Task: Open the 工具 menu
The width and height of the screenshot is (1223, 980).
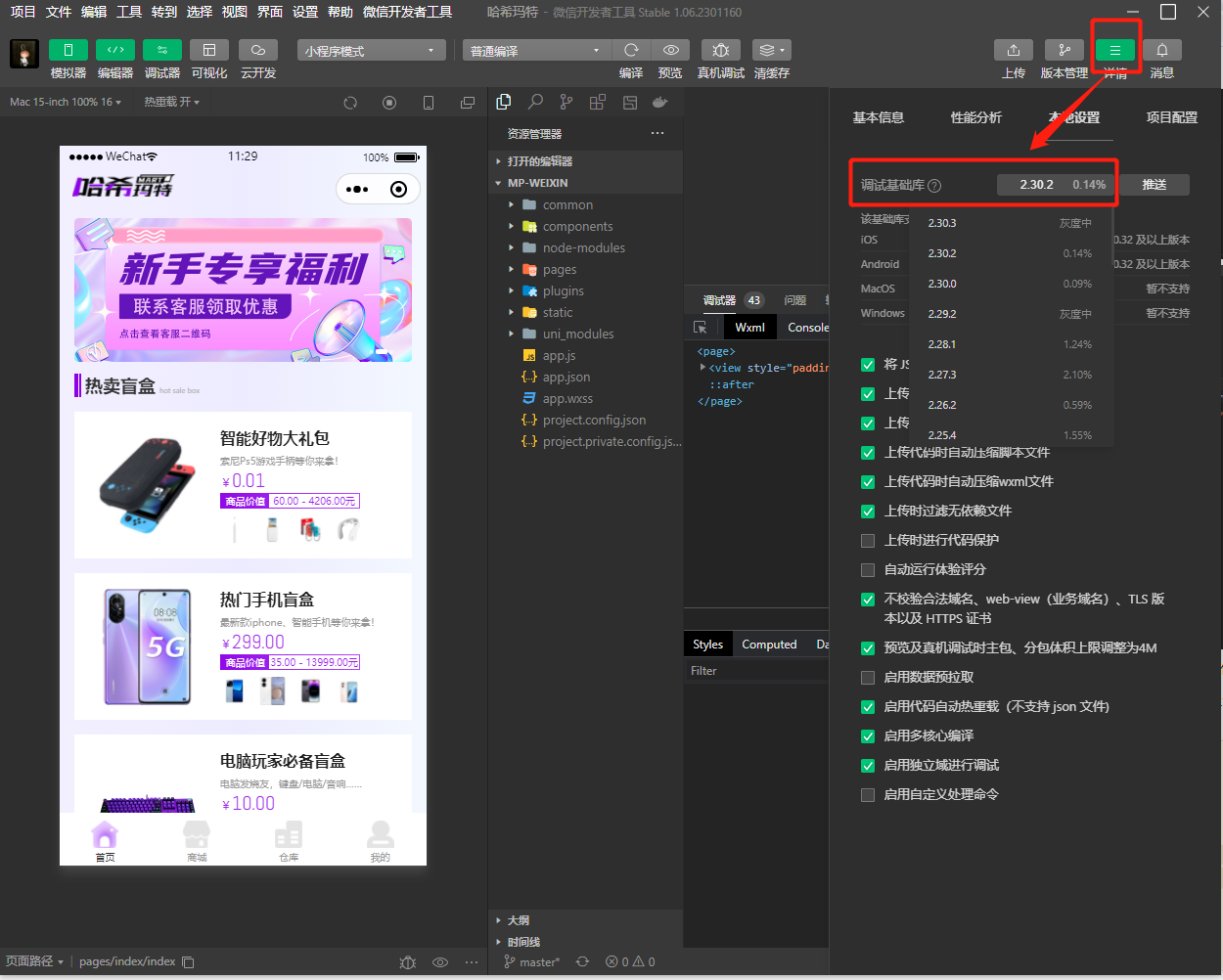Action: 129,12
